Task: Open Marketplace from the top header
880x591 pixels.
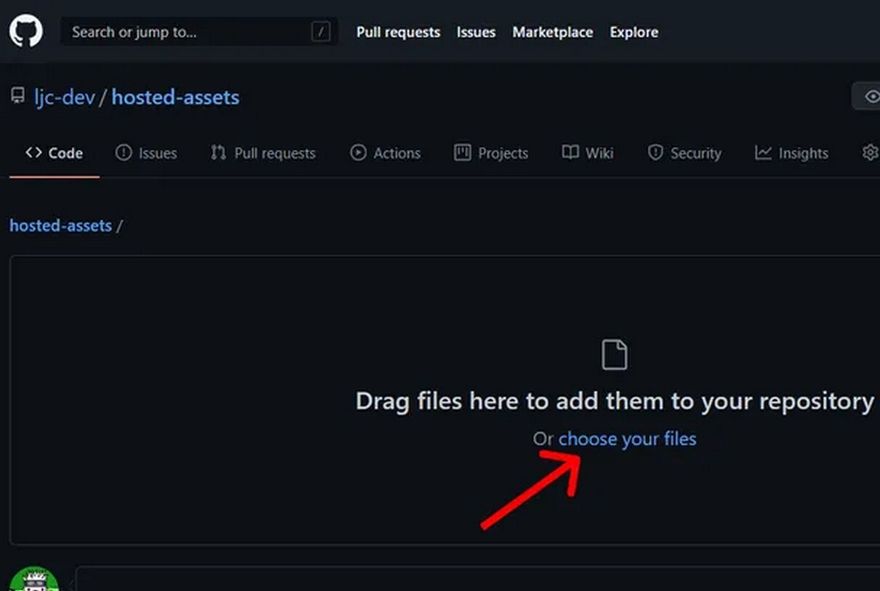Action: (554, 32)
